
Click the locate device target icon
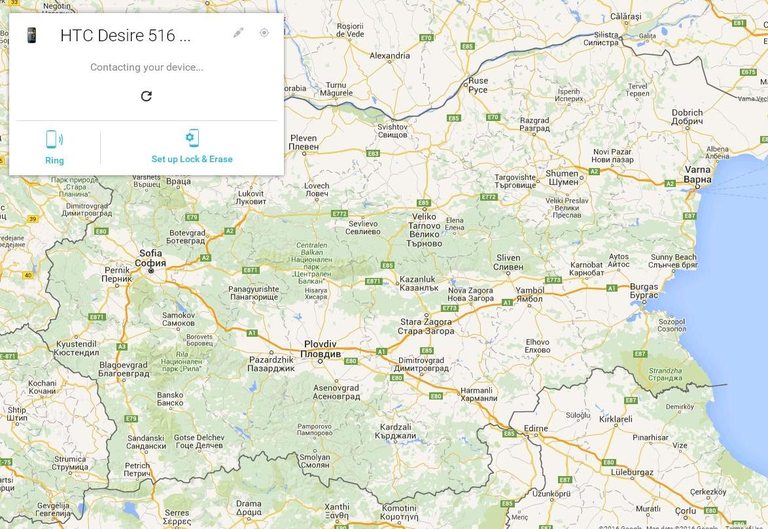click(x=264, y=33)
